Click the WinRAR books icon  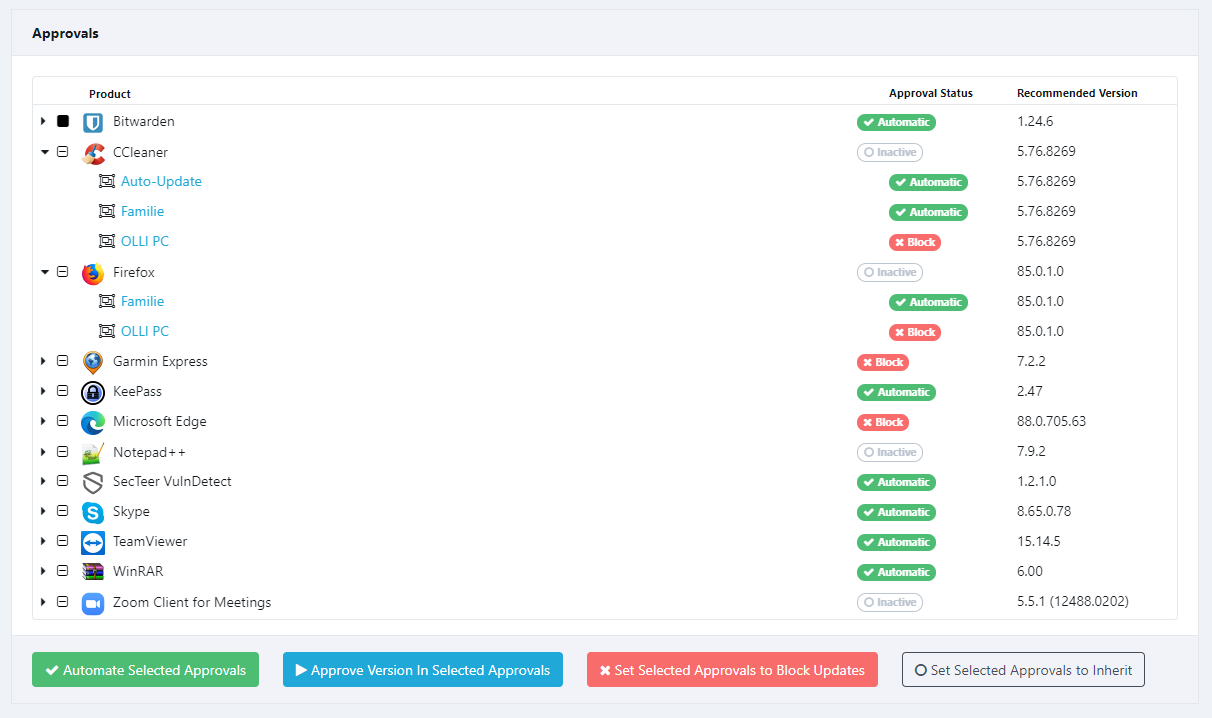(x=93, y=573)
